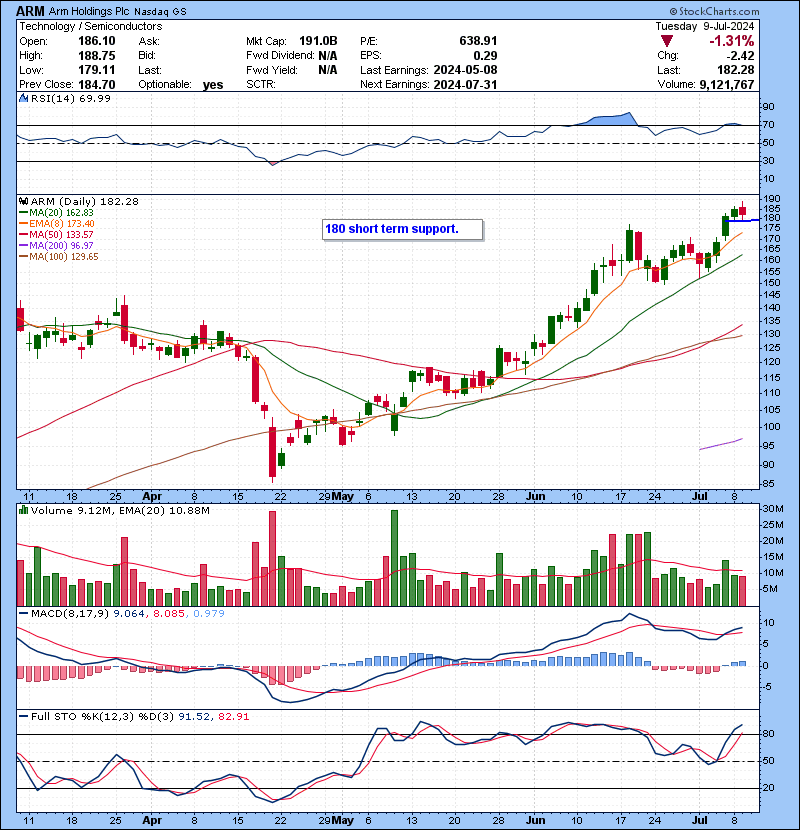
Task: Click the RSI panel line-chart icon
Action: pos(24,98)
